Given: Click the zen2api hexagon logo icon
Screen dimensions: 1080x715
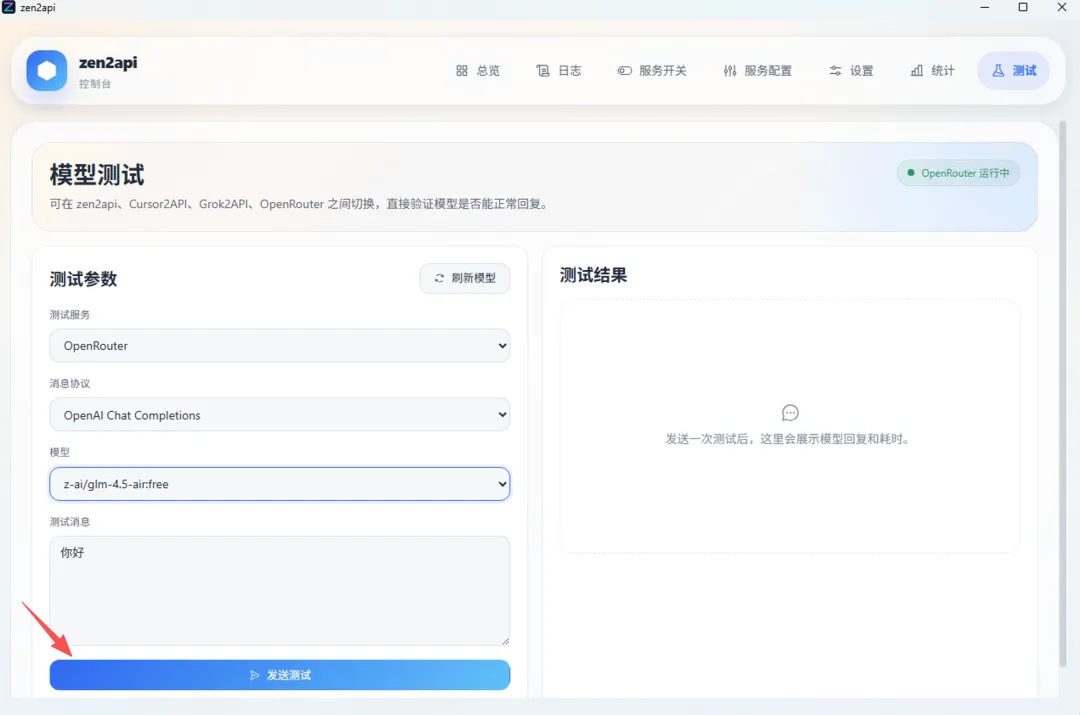Looking at the screenshot, I should tap(47, 70).
